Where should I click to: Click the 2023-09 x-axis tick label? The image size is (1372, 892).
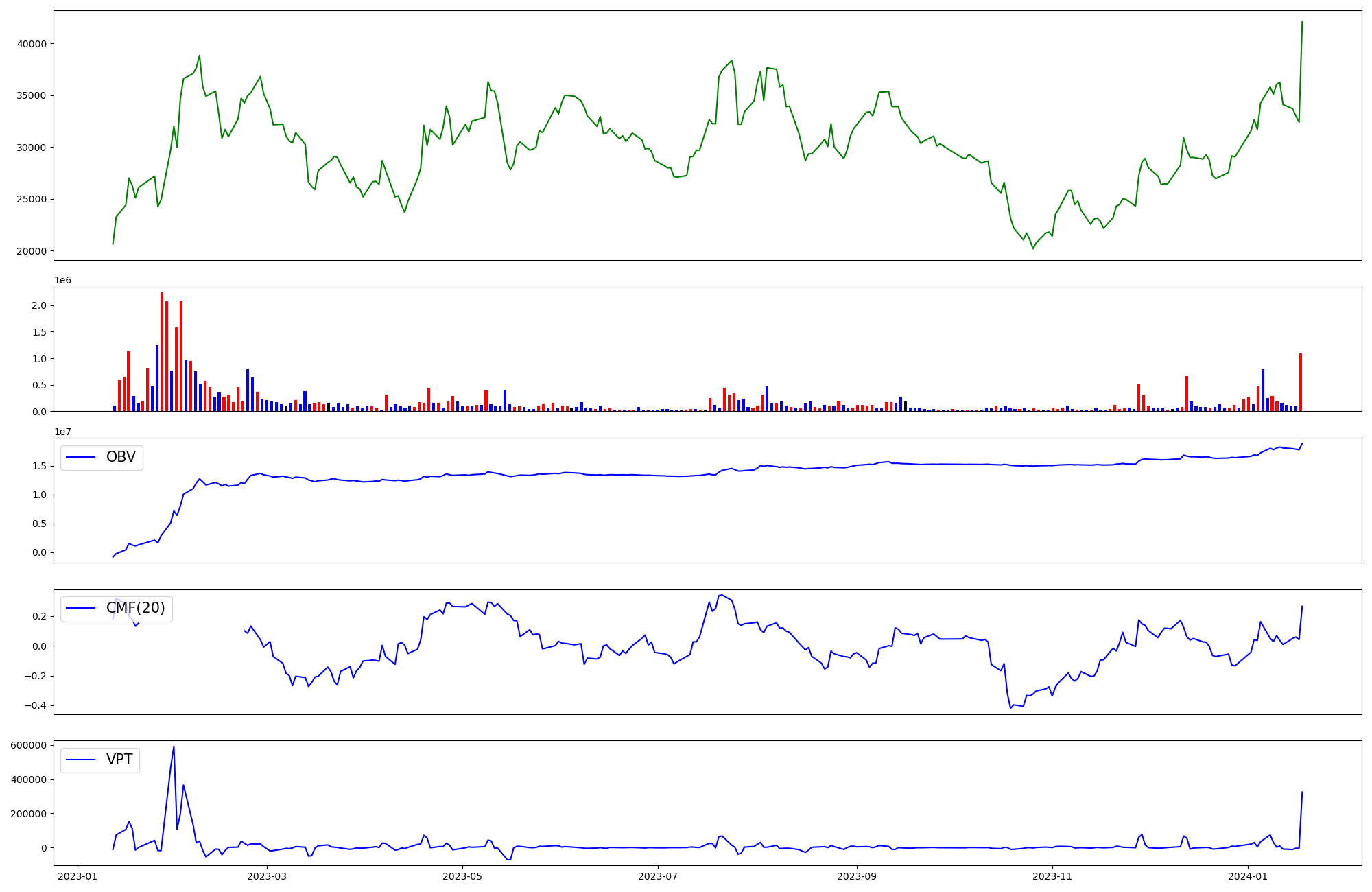pos(857,876)
